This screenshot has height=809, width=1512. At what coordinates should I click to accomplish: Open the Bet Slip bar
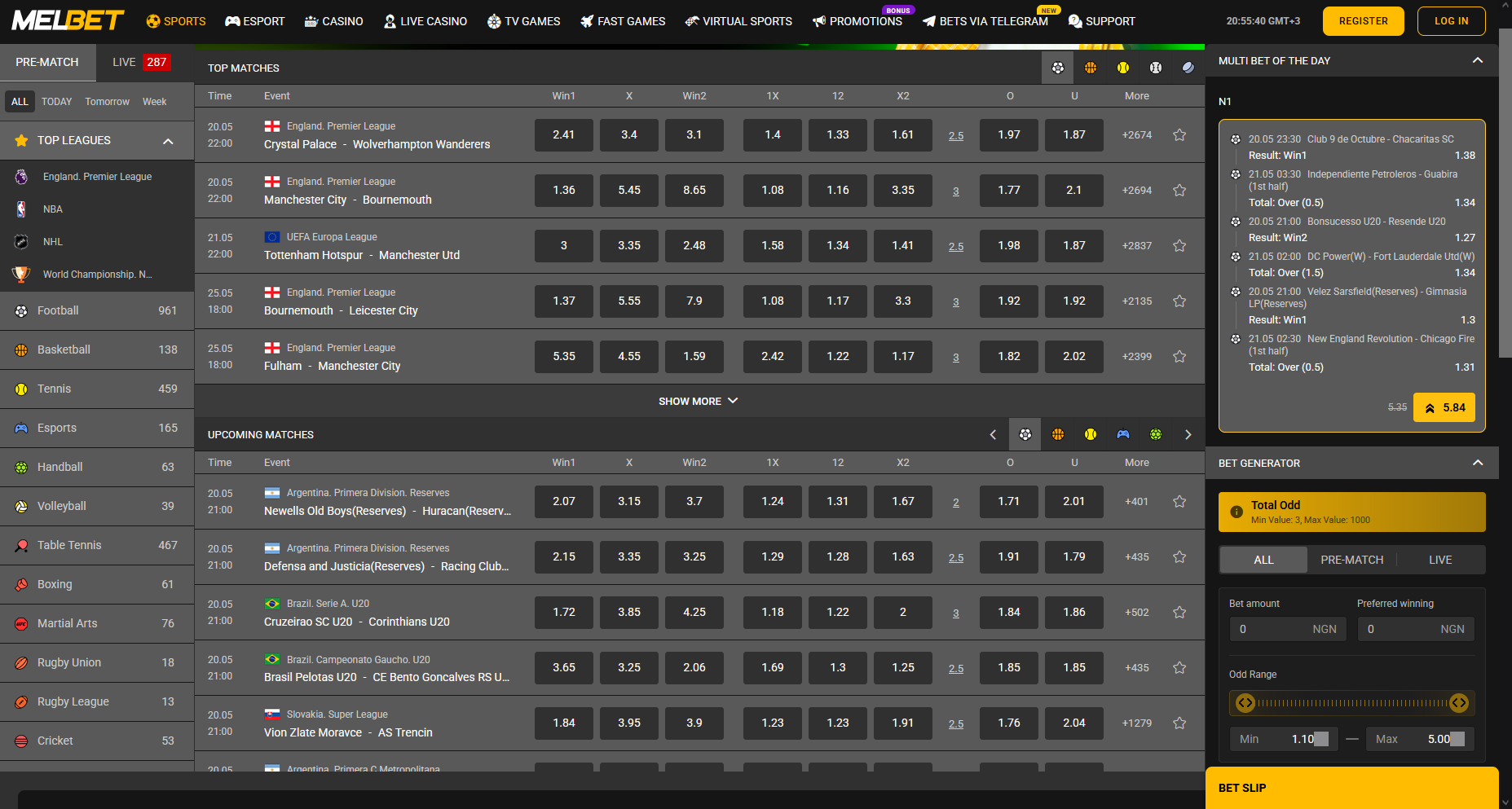(1351, 788)
